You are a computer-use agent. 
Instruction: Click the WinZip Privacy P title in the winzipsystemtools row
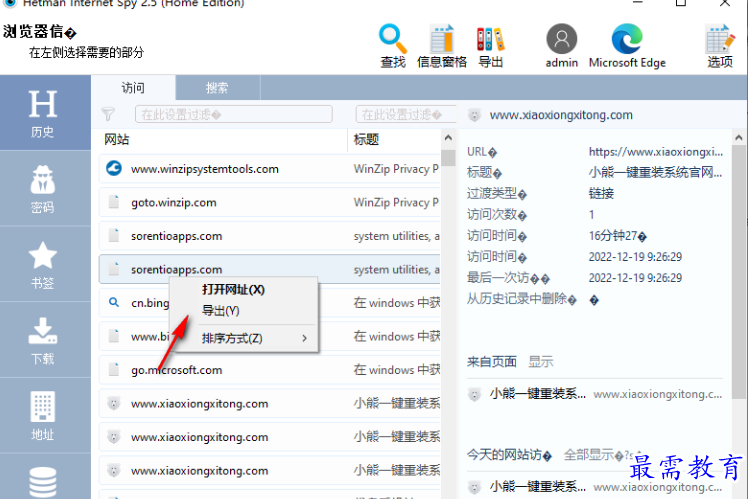pyautogui.click(x=396, y=169)
